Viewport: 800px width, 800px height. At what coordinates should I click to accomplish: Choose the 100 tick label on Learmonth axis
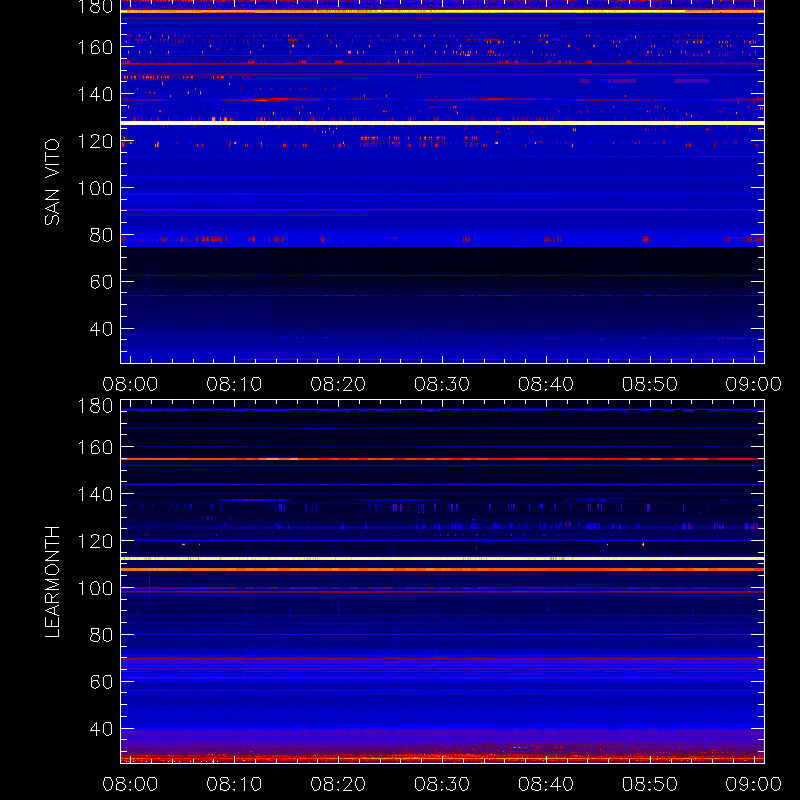pyautogui.click(x=95, y=588)
